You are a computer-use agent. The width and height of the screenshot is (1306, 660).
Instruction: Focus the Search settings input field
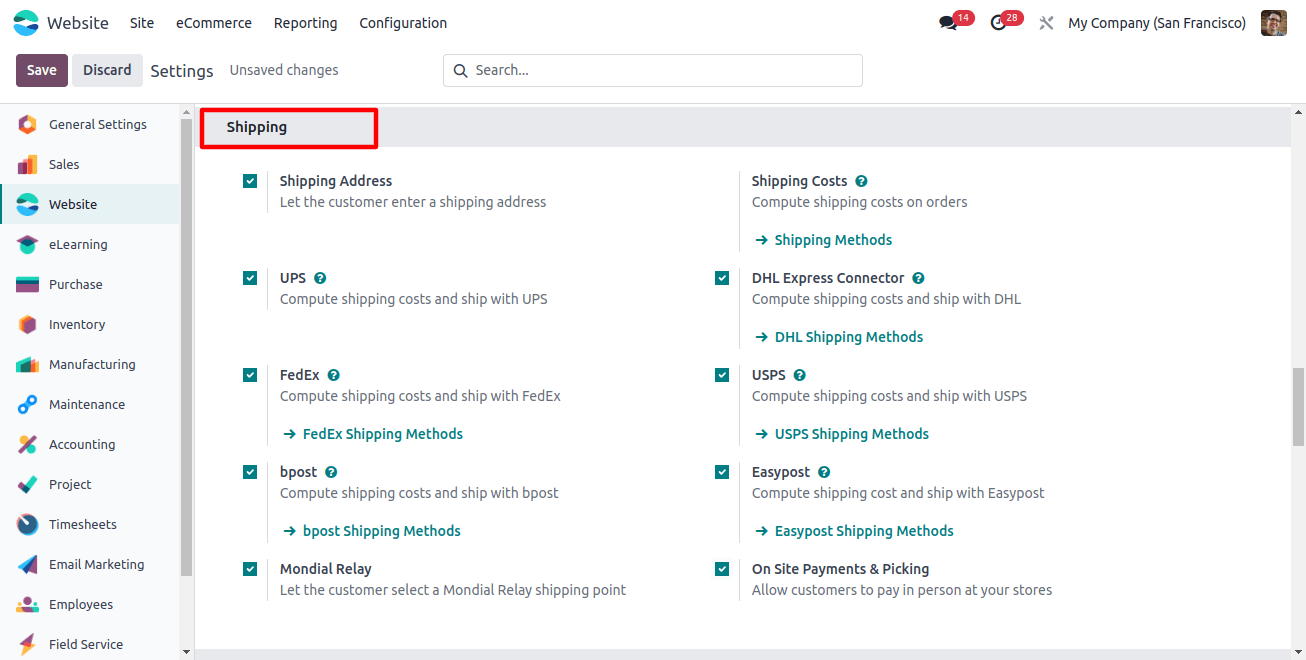pyautogui.click(x=653, y=71)
